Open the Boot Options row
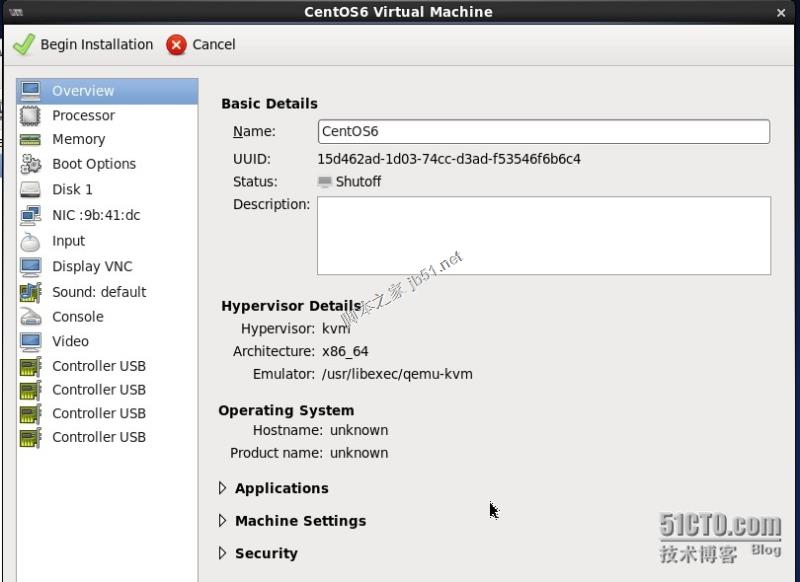Viewport: 800px width, 582px height. (107, 164)
